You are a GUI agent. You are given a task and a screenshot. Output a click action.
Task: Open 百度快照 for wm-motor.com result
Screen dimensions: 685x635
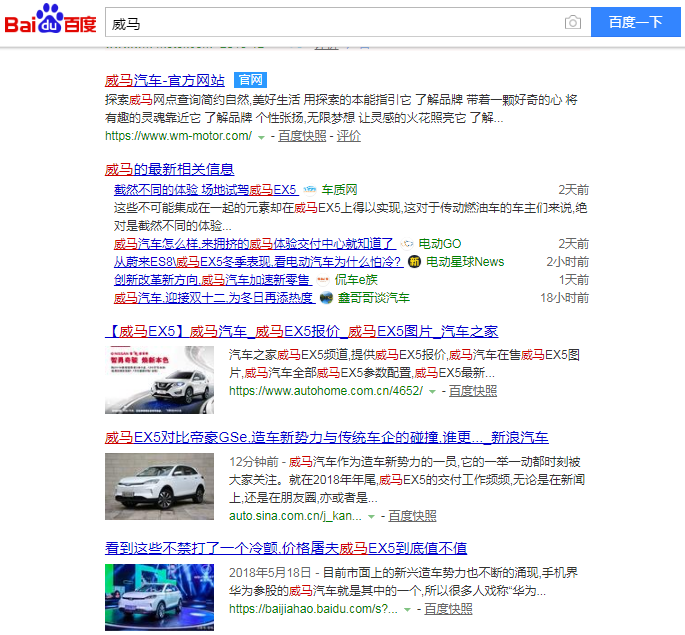(x=302, y=136)
